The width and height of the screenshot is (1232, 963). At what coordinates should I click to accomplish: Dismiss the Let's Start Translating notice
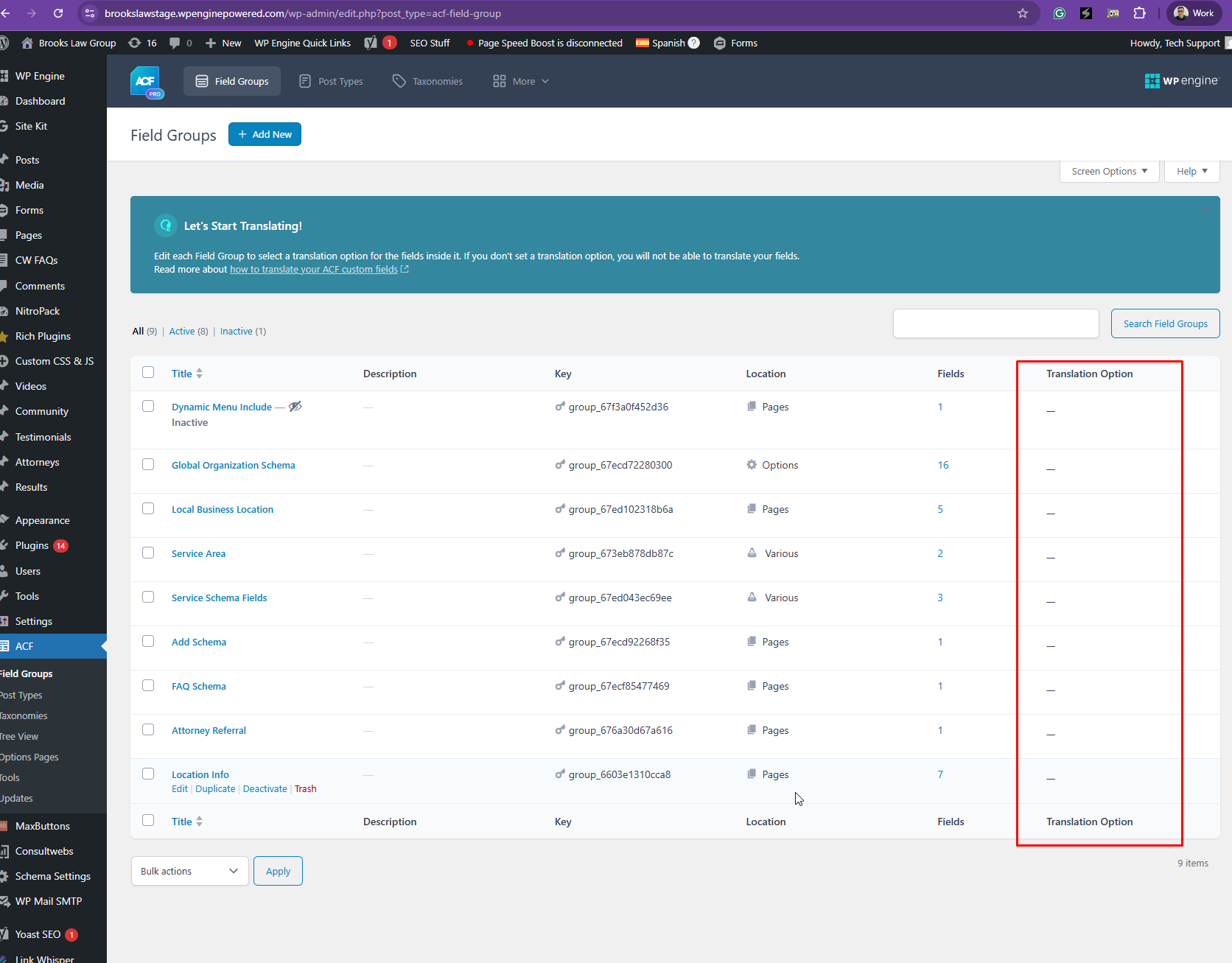pos(1205,211)
